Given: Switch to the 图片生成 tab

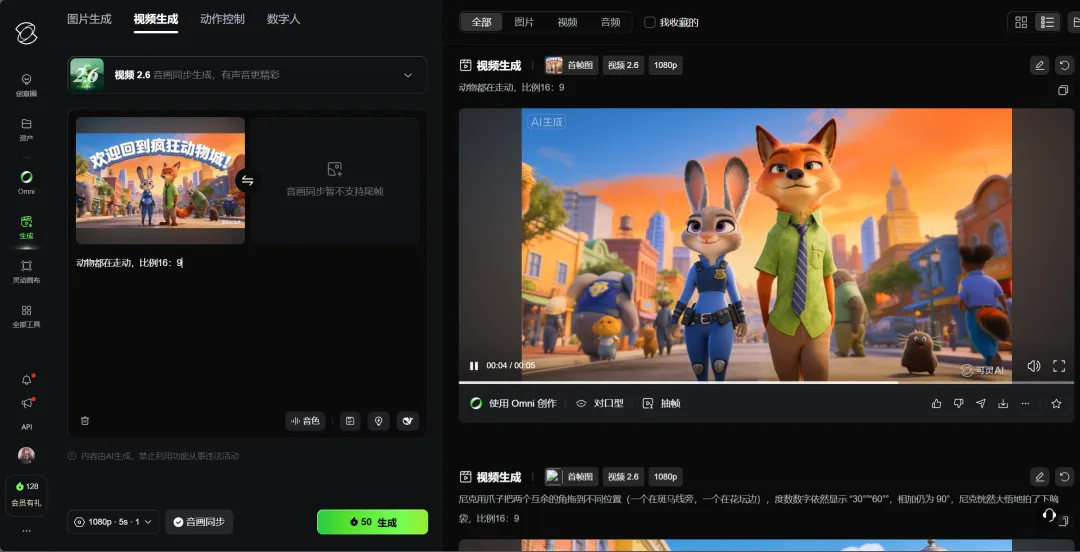Looking at the screenshot, I should [x=90, y=19].
